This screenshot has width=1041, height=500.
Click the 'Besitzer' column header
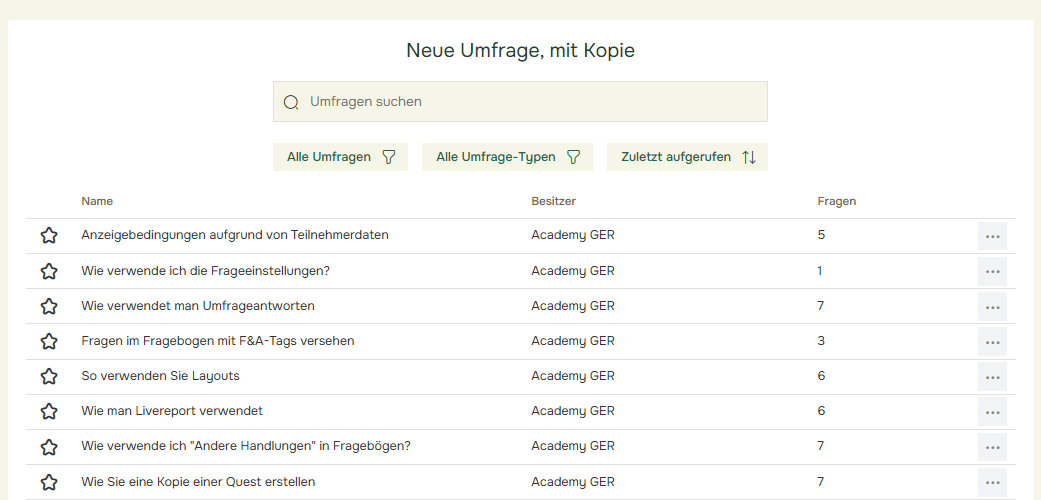[553, 201]
